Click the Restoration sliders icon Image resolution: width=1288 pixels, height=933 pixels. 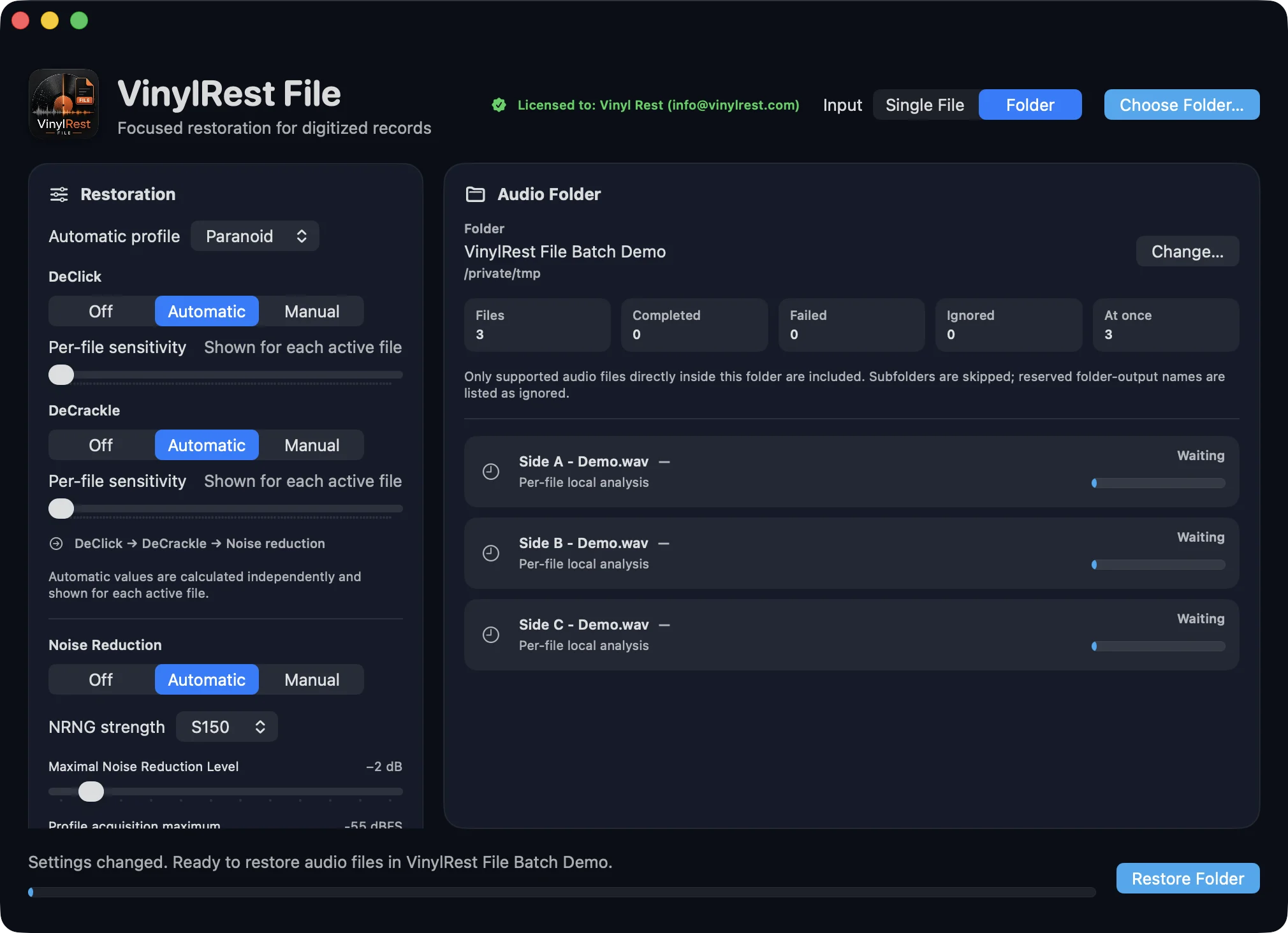tap(59, 194)
